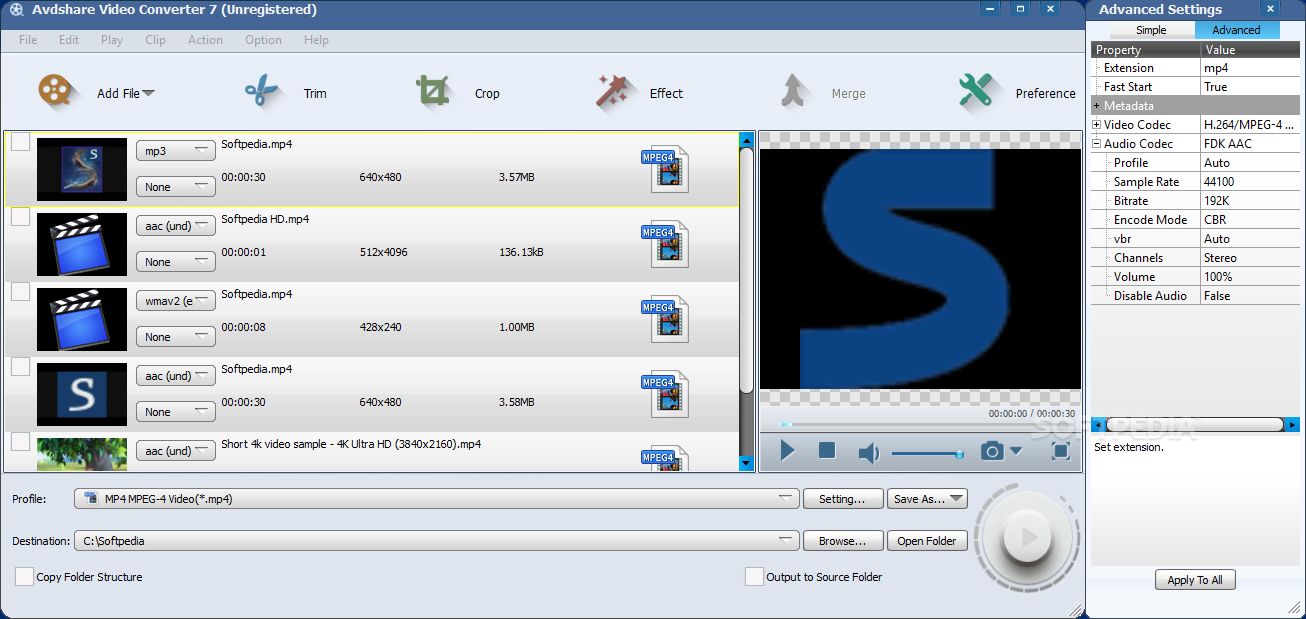Enable Output to Source Folder

(x=754, y=577)
